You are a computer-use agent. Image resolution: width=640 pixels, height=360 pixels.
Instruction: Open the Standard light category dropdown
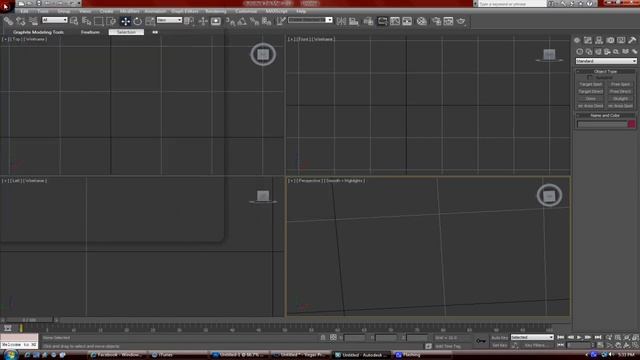[606, 61]
